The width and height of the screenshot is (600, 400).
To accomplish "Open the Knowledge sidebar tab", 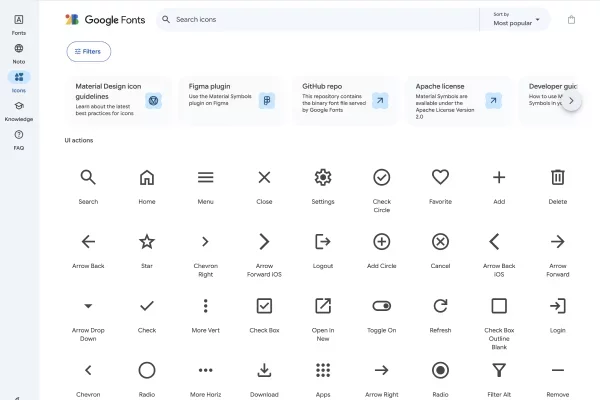I will 19,109.
